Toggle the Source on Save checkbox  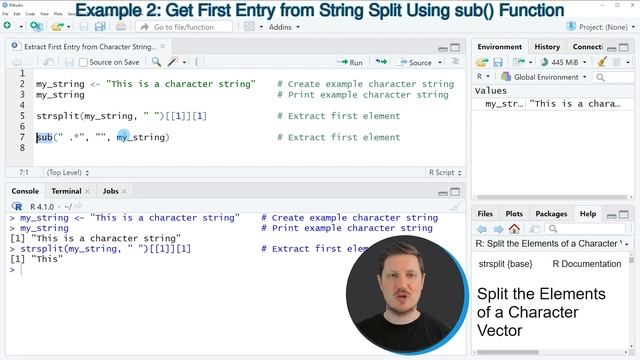pos(83,62)
